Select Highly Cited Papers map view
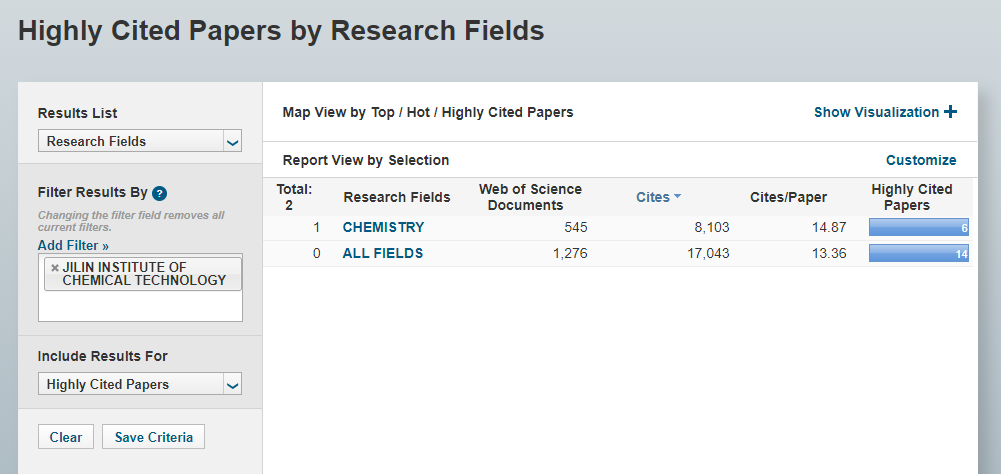The image size is (1001, 474). coord(507,112)
